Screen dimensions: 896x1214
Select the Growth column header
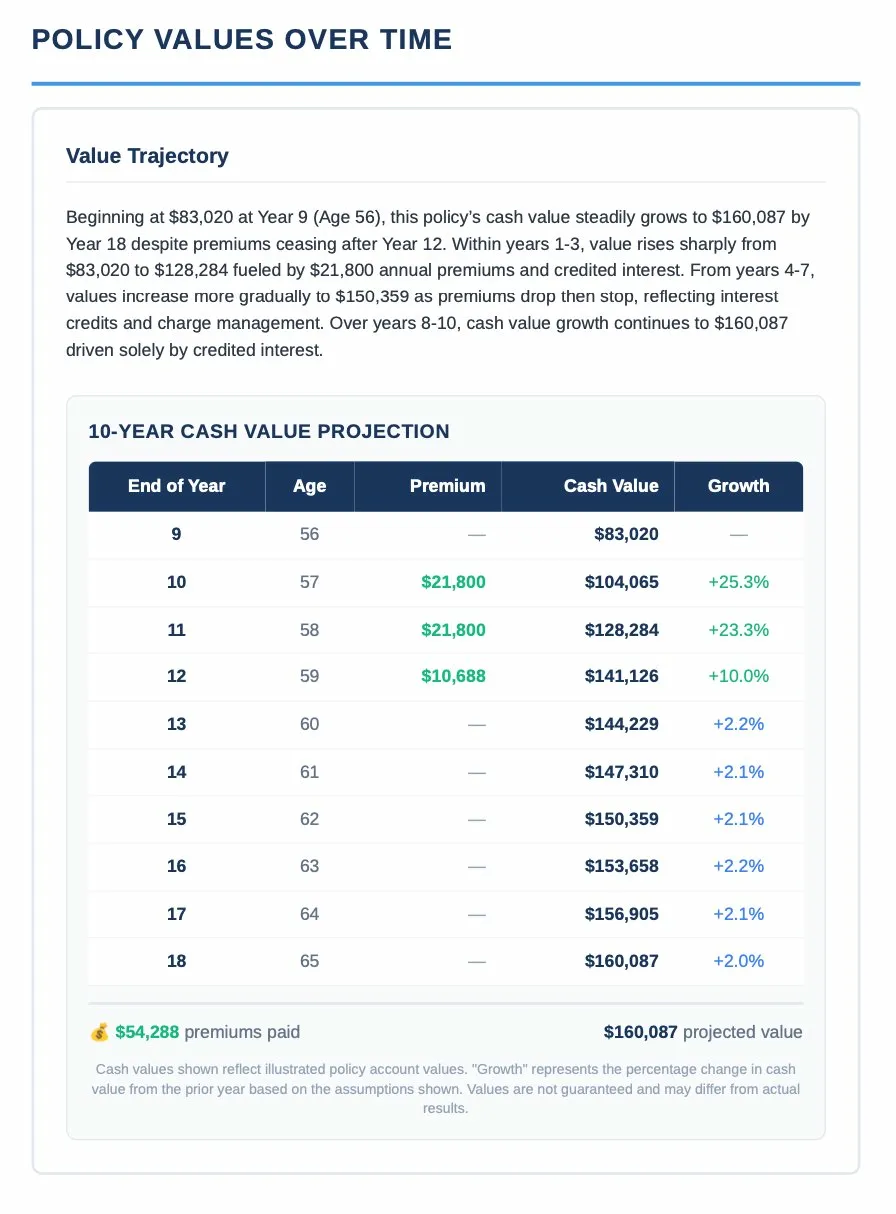[738, 486]
